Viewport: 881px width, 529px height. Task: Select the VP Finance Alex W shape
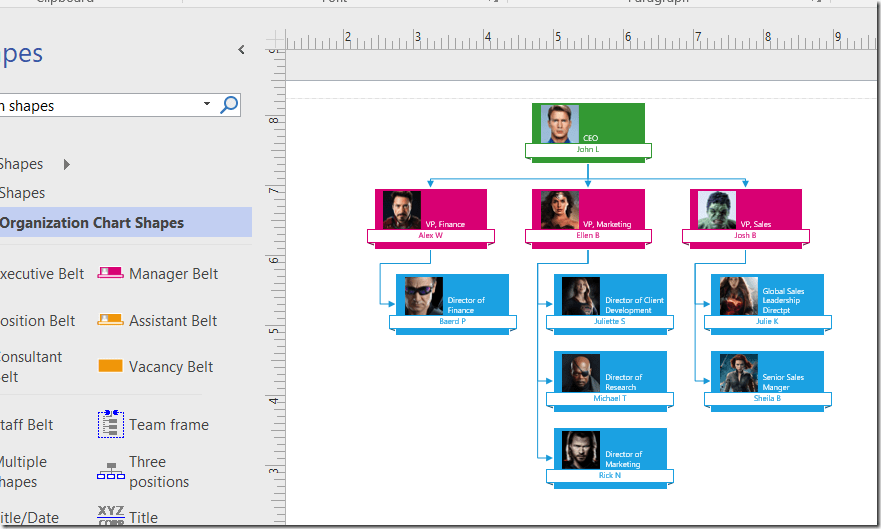tap(431, 218)
